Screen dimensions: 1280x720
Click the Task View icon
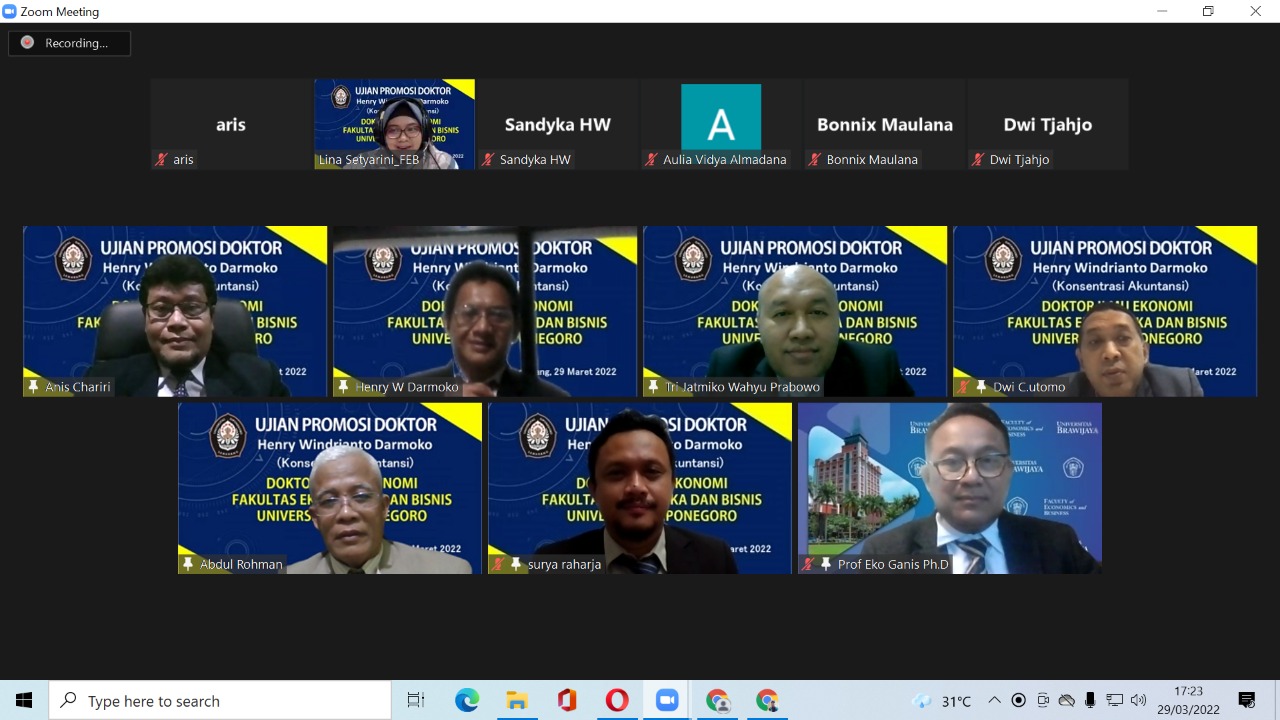(x=416, y=701)
